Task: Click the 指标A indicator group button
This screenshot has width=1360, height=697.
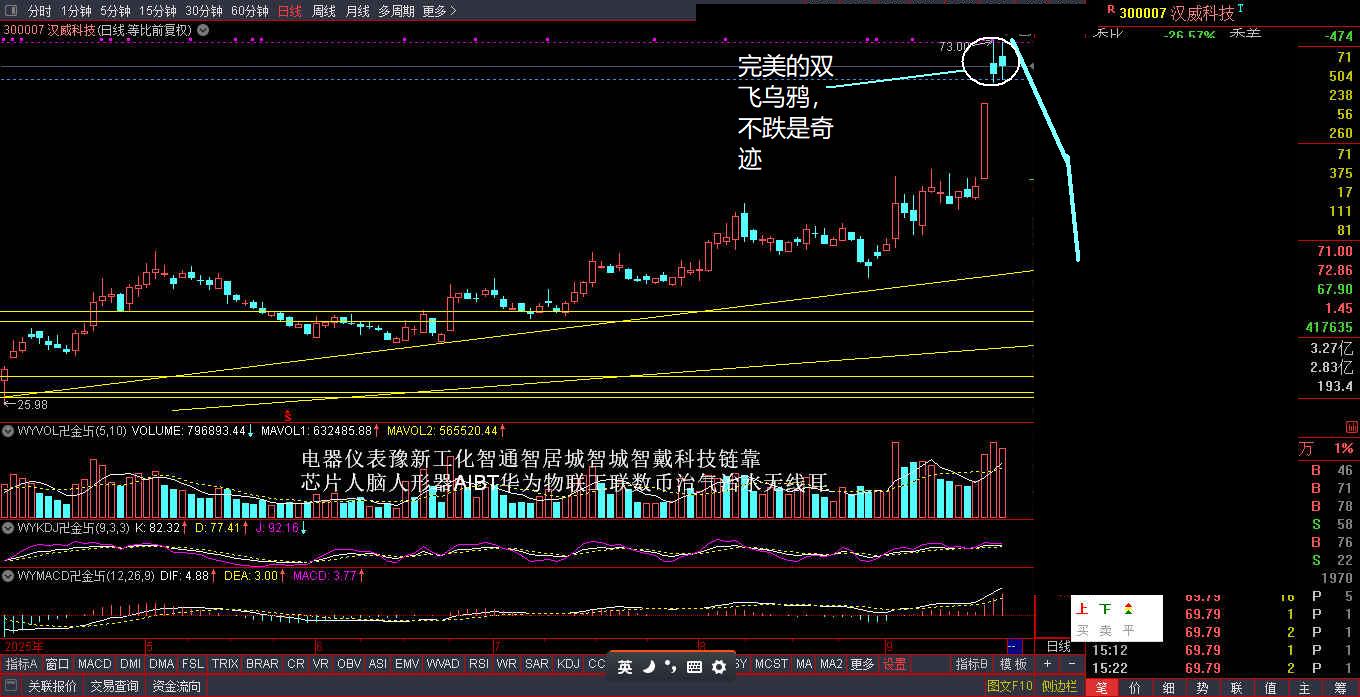Action: pyautogui.click(x=21, y=664)
